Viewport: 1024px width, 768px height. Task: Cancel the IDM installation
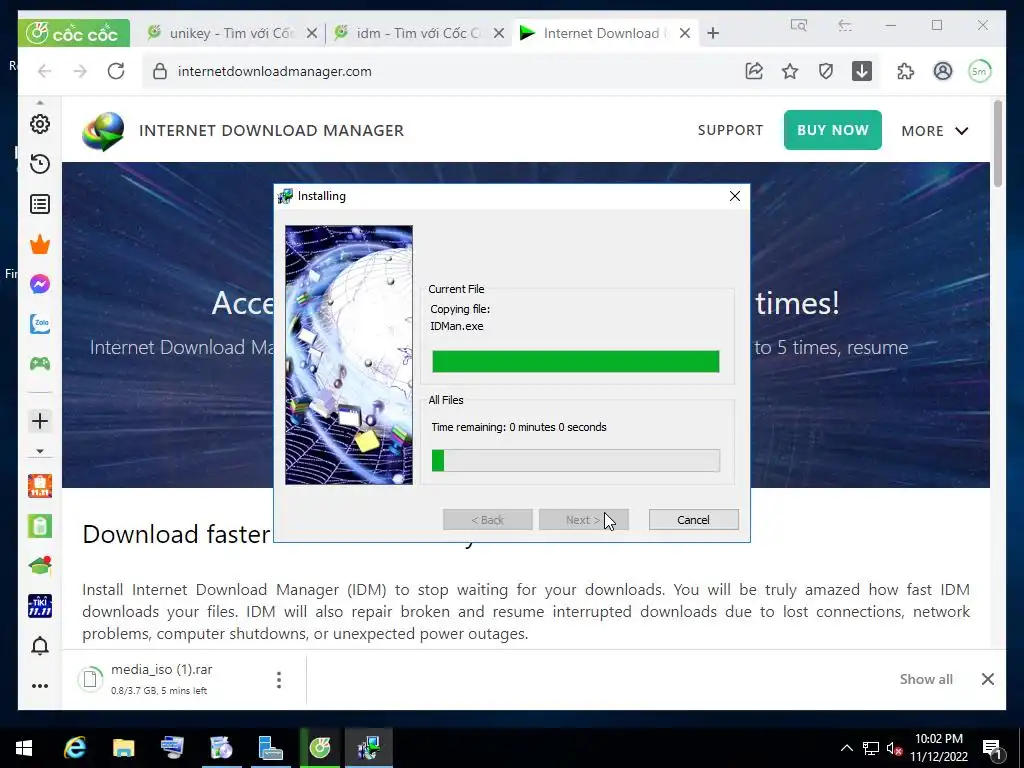pos(694,520)
